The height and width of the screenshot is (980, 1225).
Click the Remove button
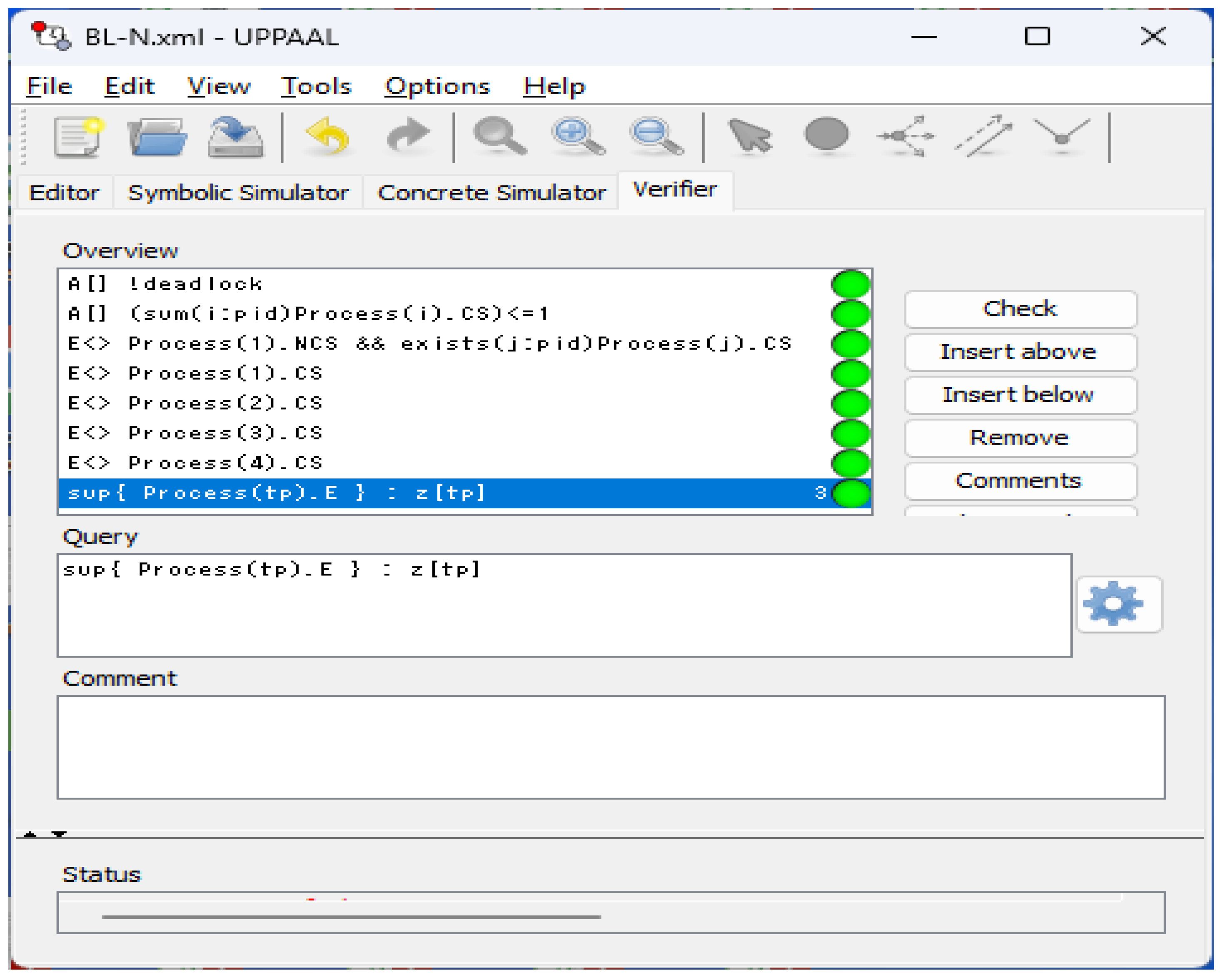coord(1019,438)
